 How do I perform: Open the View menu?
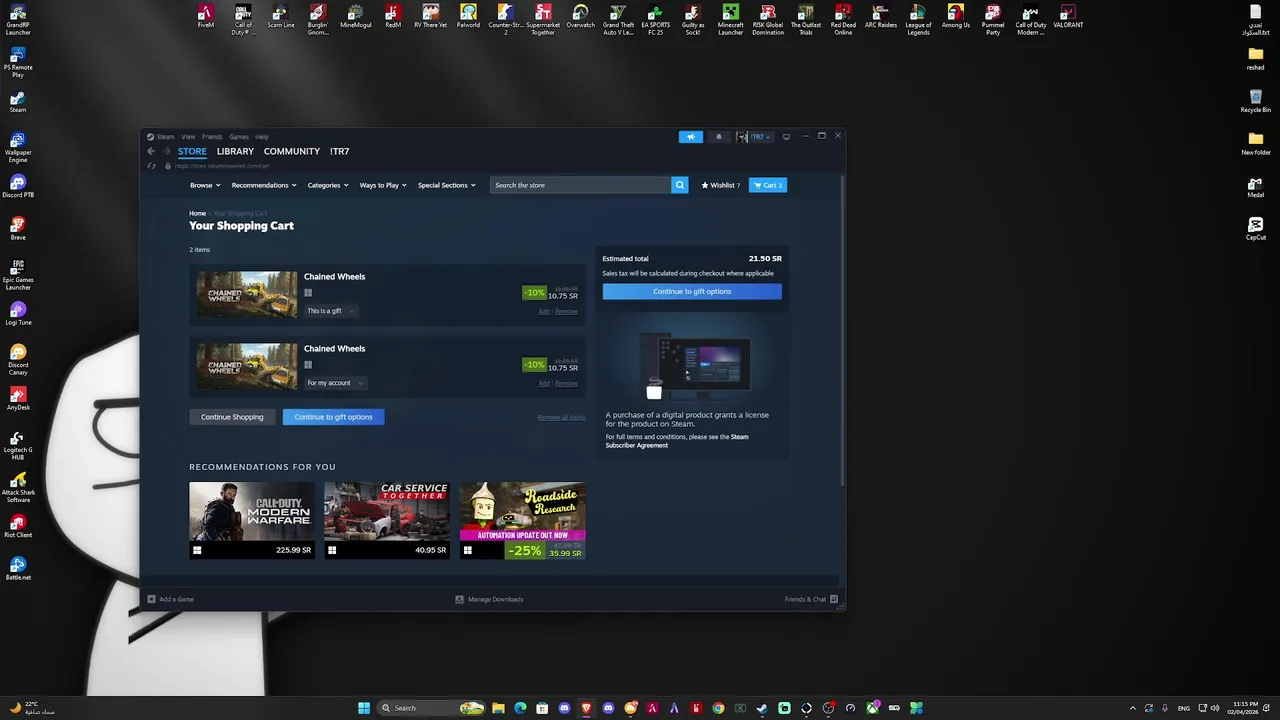click(x=188, y=137)
